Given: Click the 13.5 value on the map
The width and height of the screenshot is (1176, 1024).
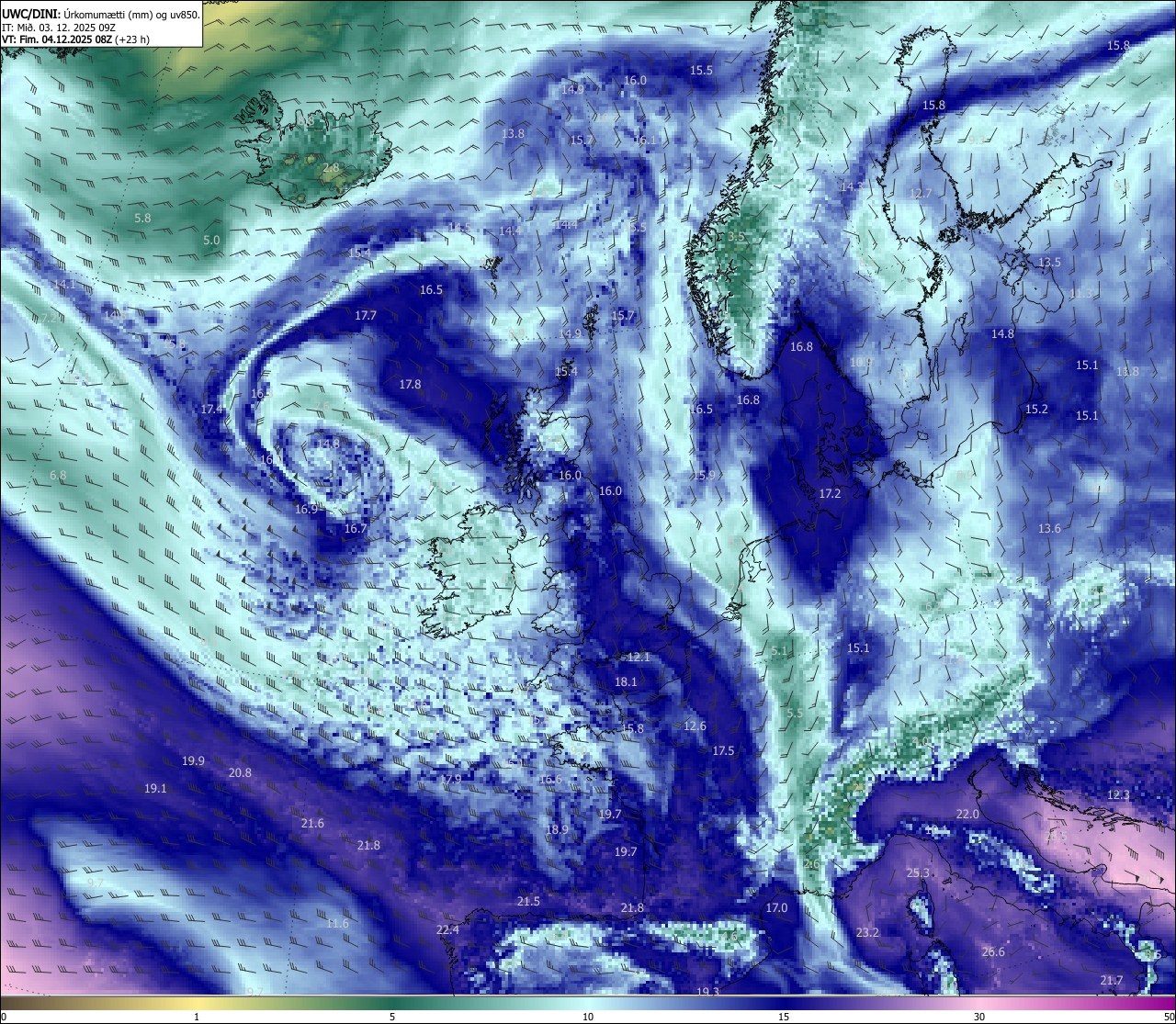Looking at the screenshot, I should pos(1049,263).
